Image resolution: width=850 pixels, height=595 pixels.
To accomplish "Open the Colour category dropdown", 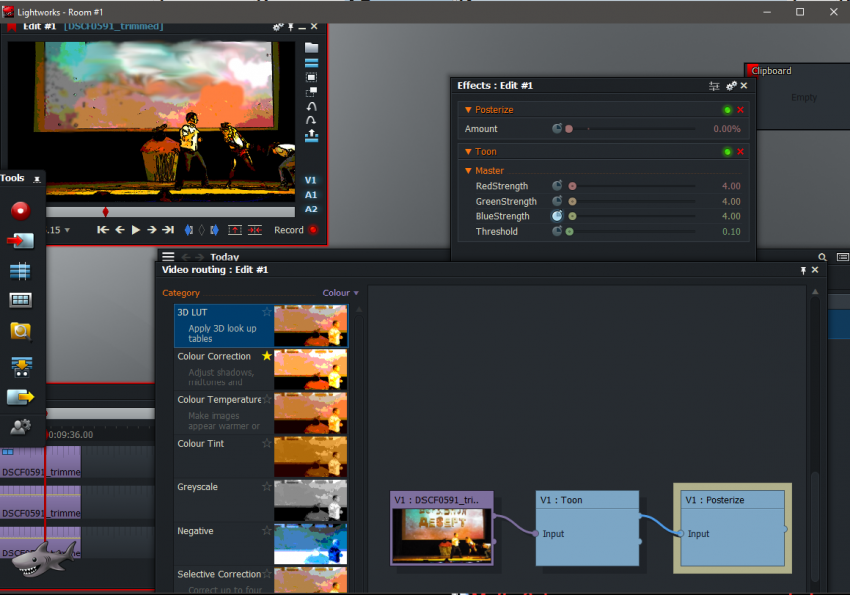I will coord(340,293).
